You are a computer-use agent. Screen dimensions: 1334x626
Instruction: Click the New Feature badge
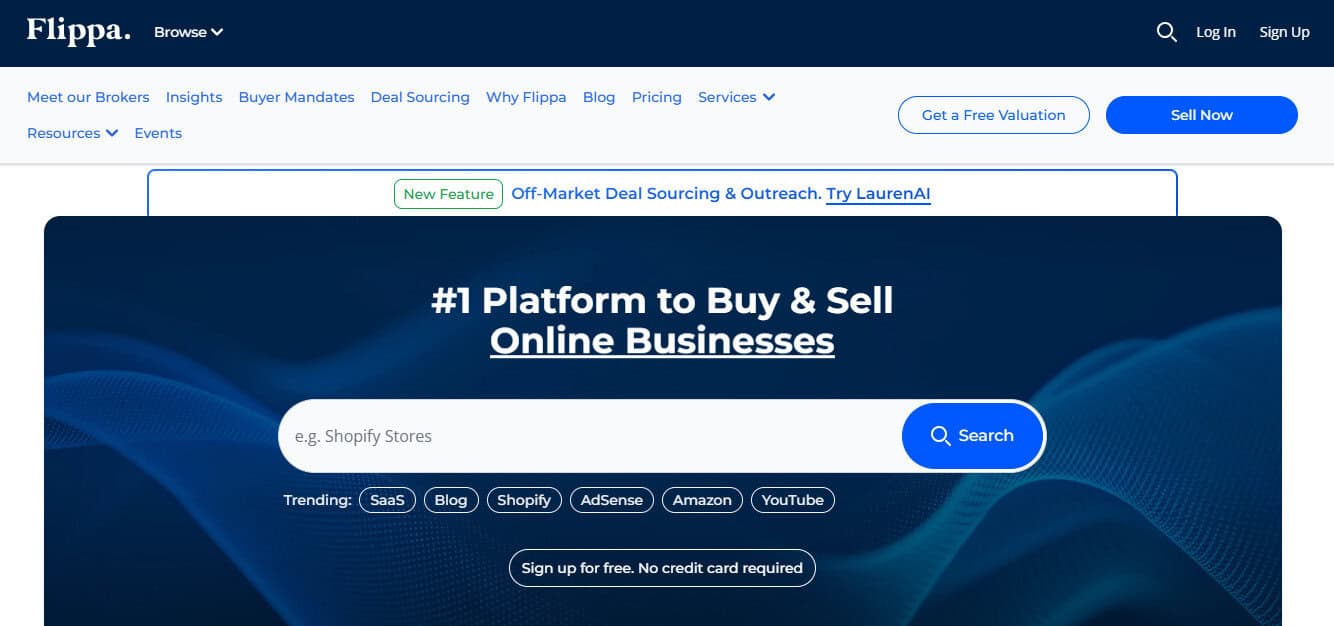[448, 194]
